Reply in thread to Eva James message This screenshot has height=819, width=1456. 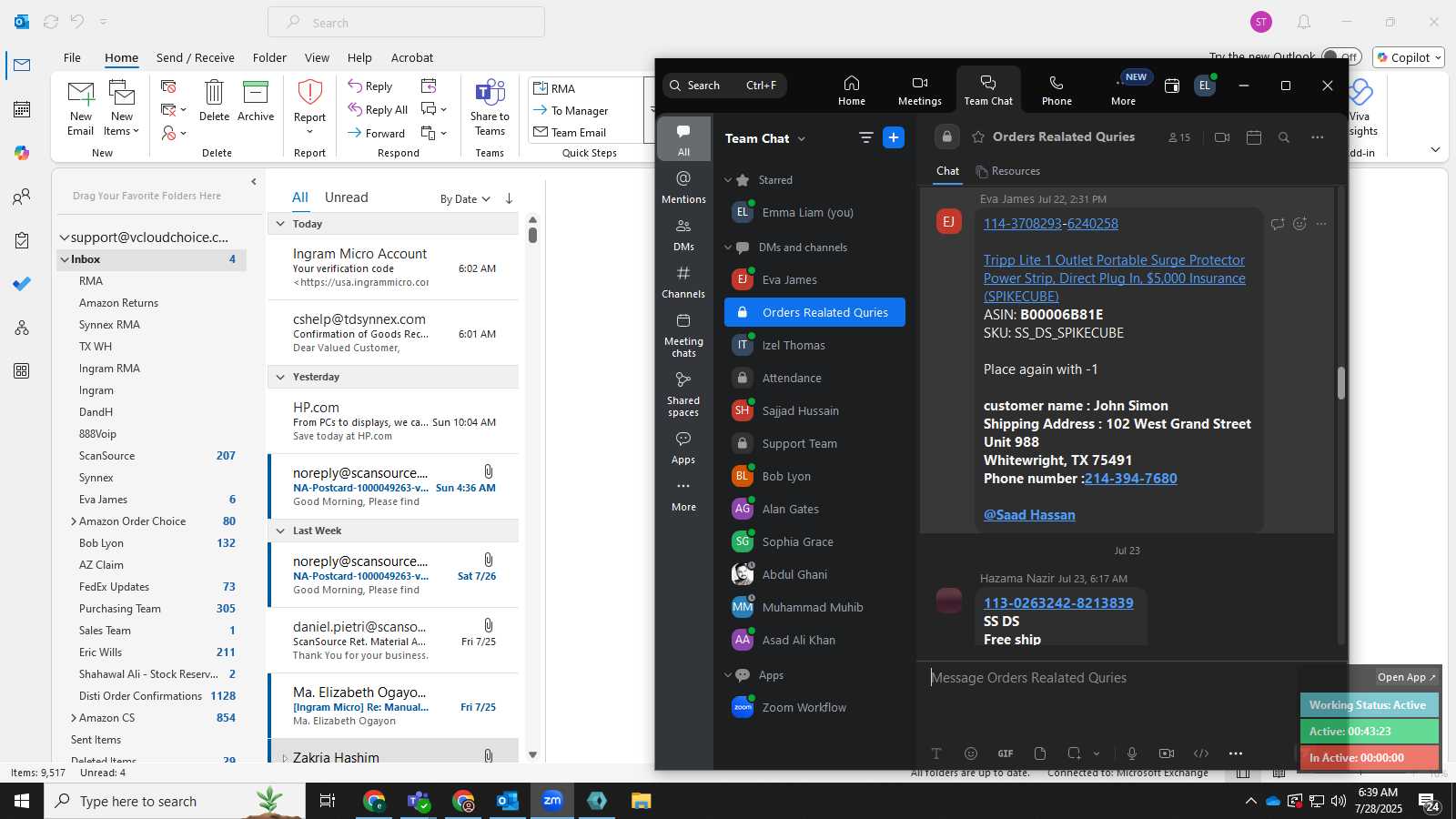(1278, 224)
